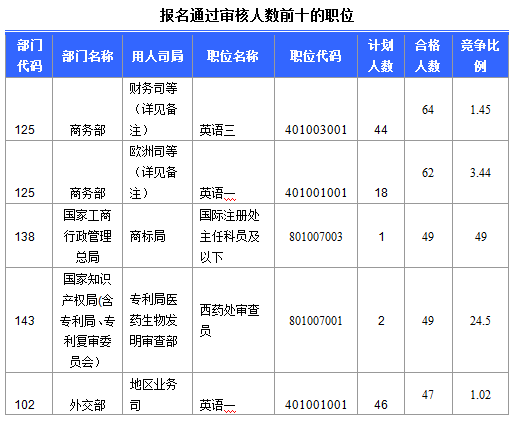Click qualified count 64

[x=428, y=110]
